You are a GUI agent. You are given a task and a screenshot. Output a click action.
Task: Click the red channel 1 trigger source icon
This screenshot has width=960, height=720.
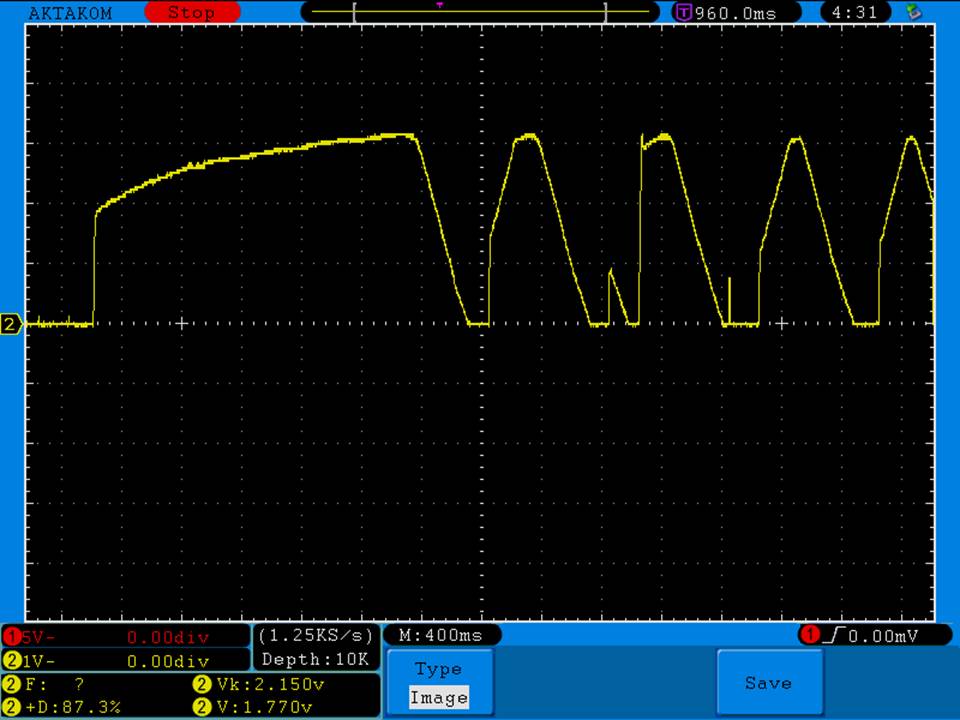click(810, 635)
